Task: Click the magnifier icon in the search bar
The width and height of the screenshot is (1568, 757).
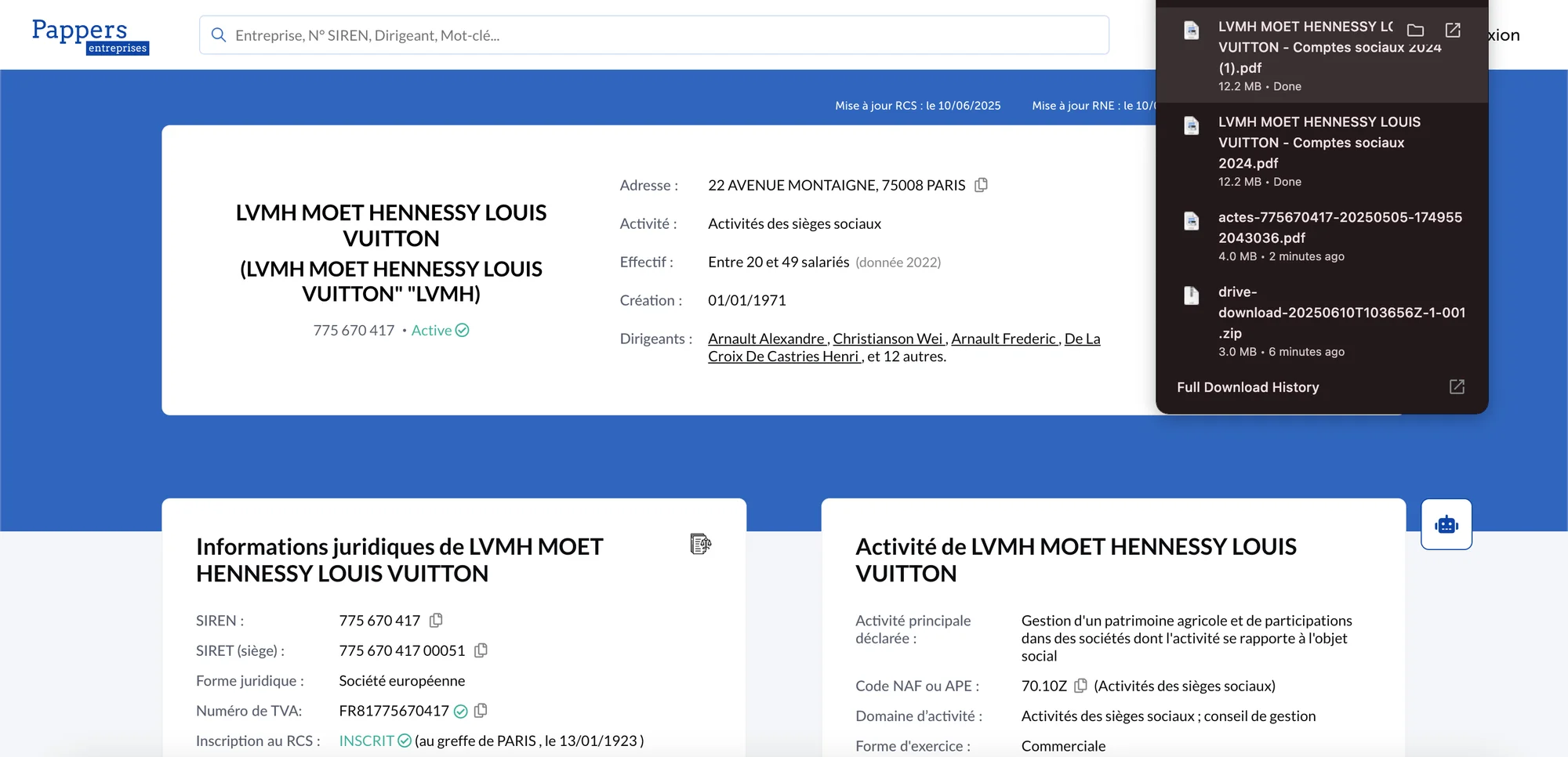Action: [x=219, y=35]
